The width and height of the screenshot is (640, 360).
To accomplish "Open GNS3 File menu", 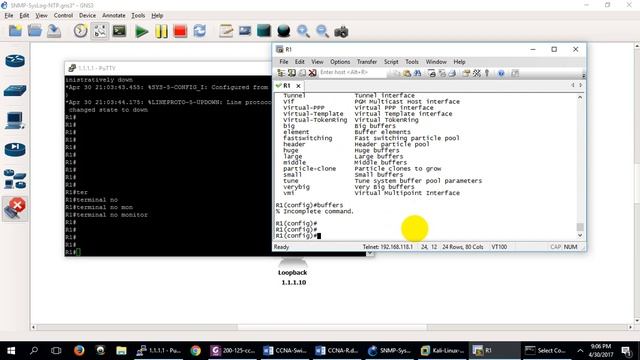I will [9, 16].
